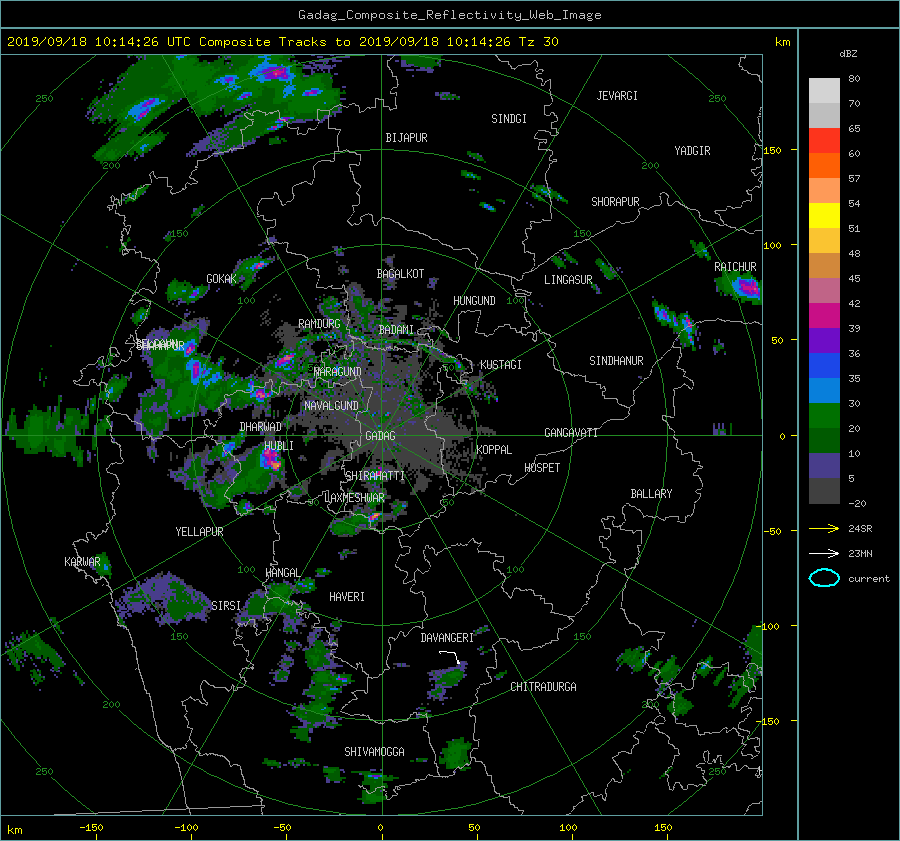Click the BADAMI city label
Screen dimensions: 900x841
[396, 330]
